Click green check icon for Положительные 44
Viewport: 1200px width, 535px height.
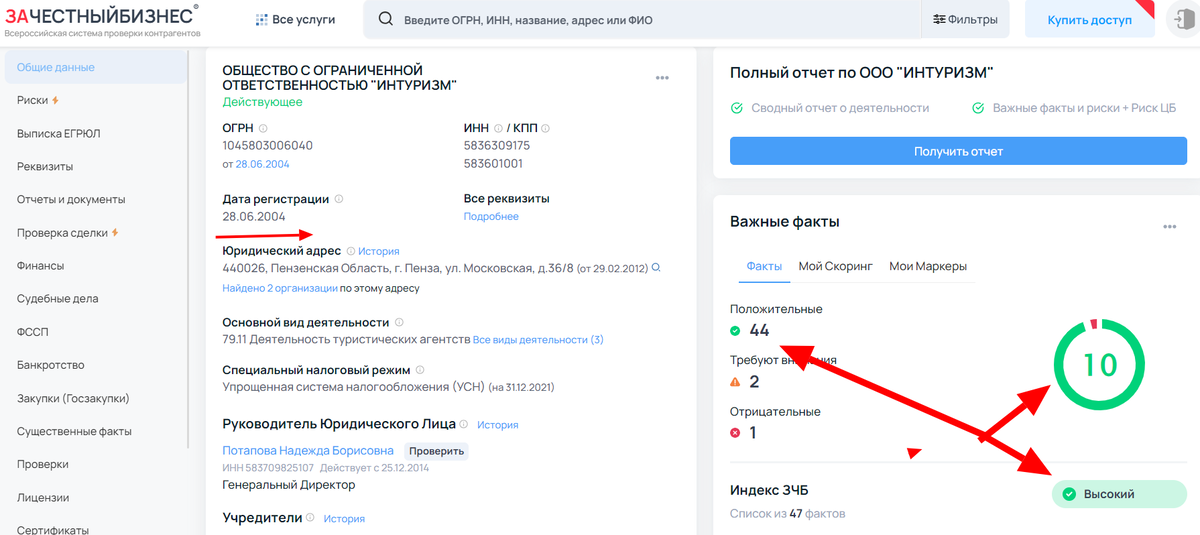[x=735, y=331]
